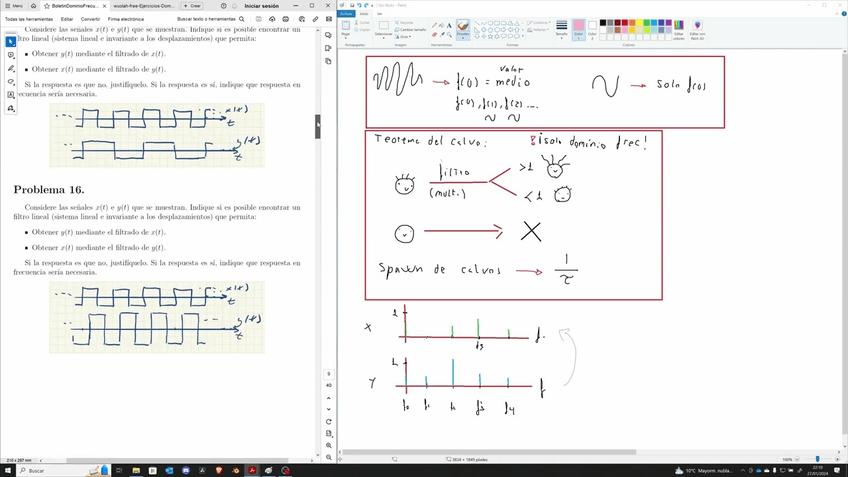Click the Acrobat home icon
Screen dimensions: 848x477
pos(33,6)
